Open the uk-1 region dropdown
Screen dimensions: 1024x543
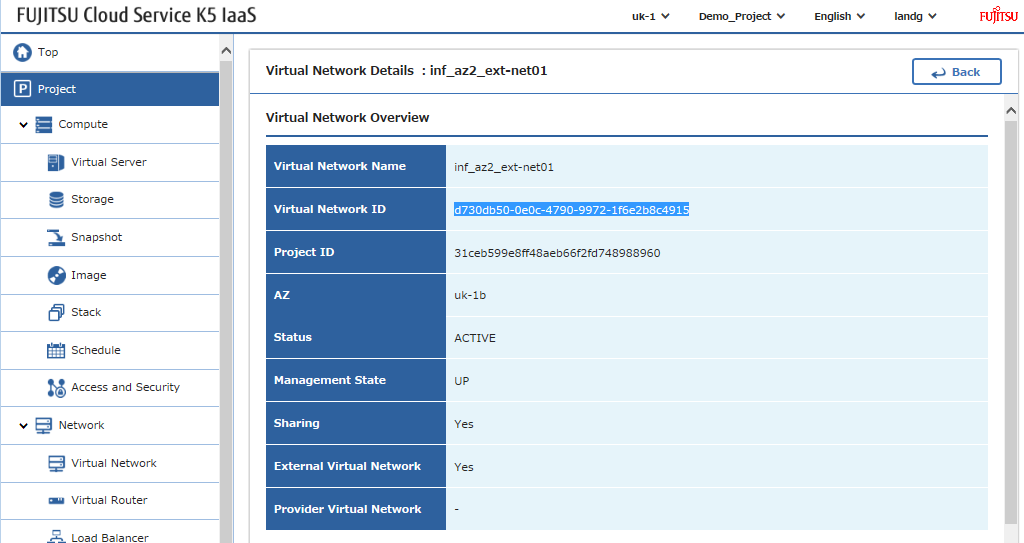click(650, 16)
